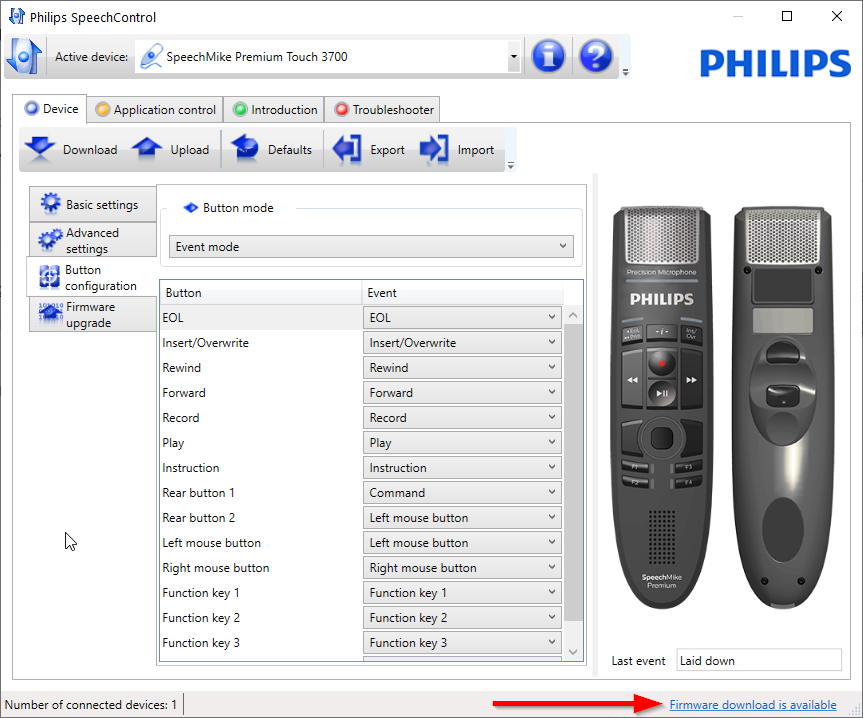Open the Active device dropdown
Viewport: 863px width, 718px height.
[514, 56]
